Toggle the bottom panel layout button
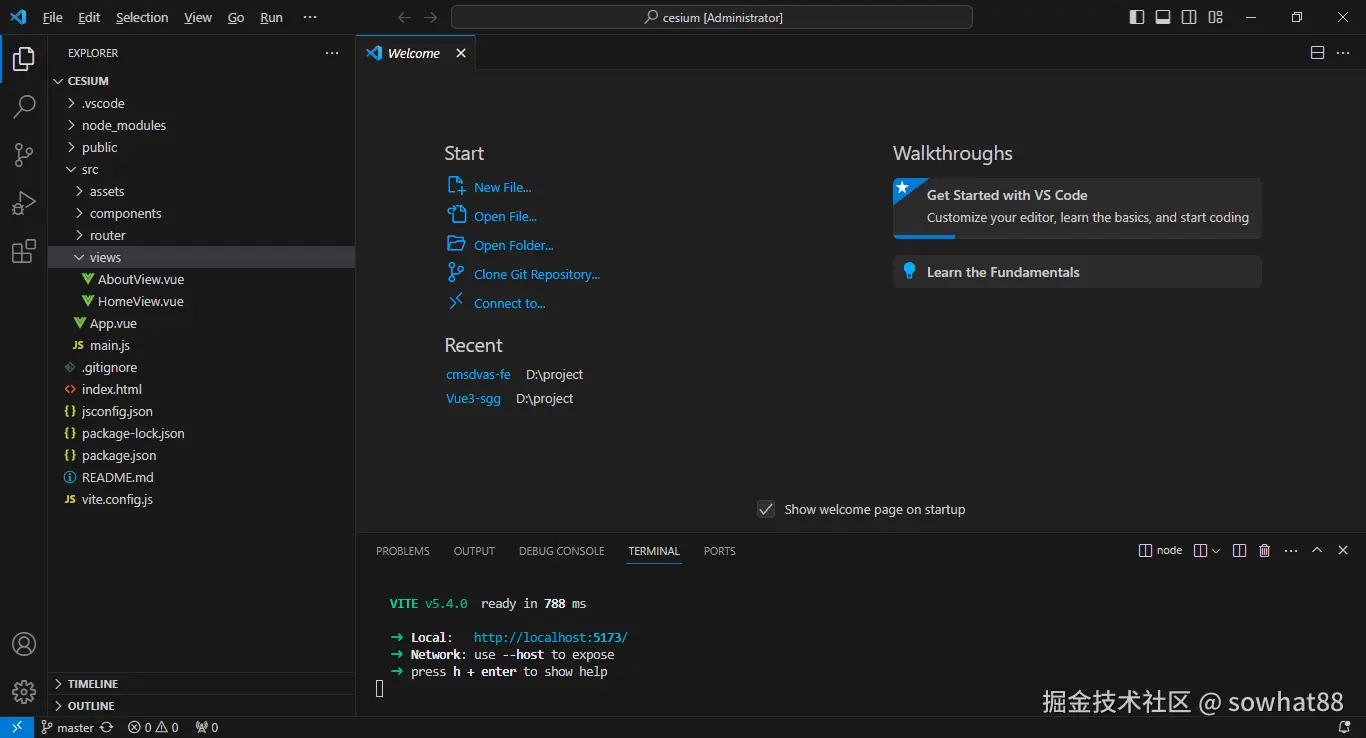 point(1163,17)
